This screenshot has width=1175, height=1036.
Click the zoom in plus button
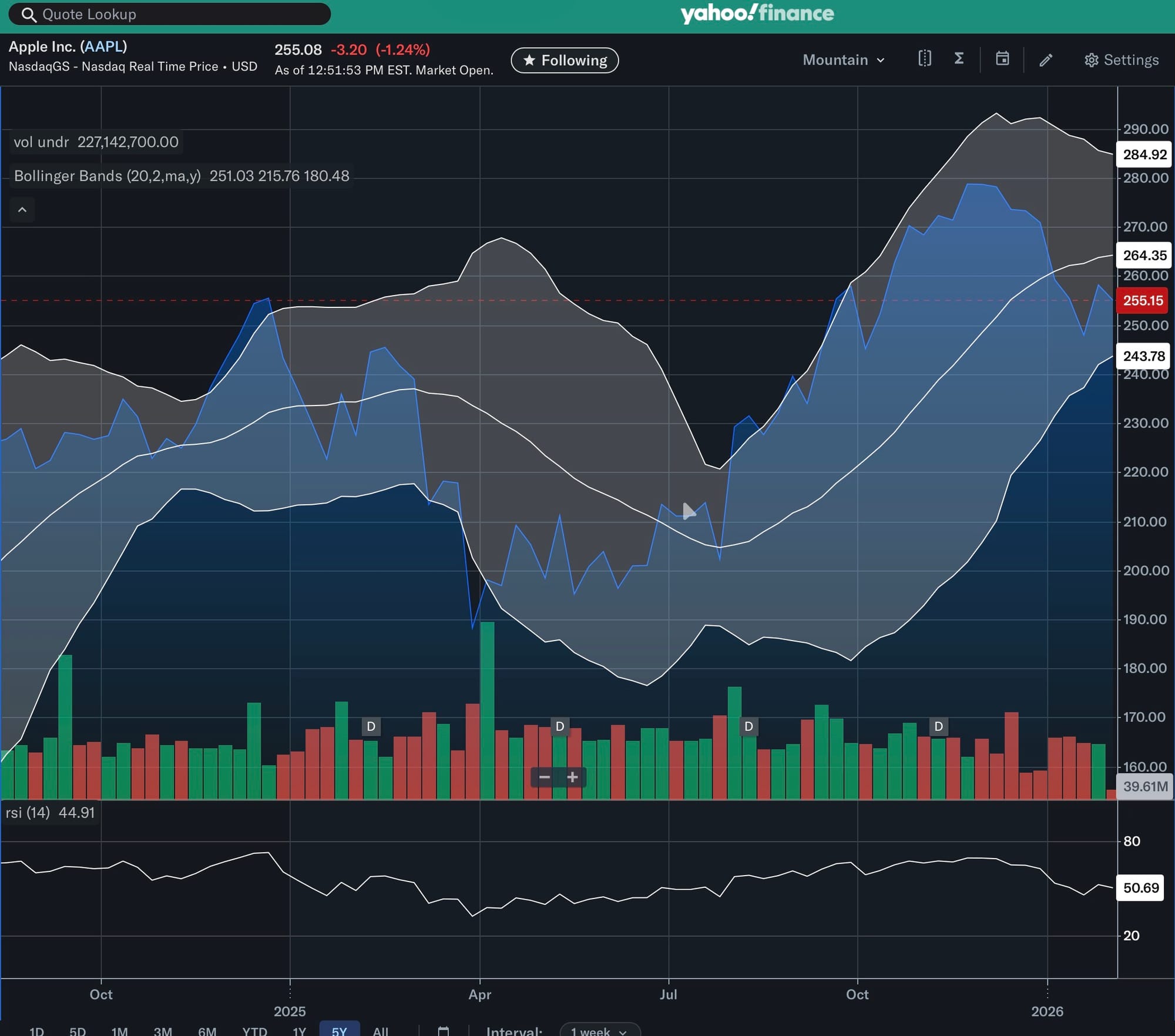point(572,777)
